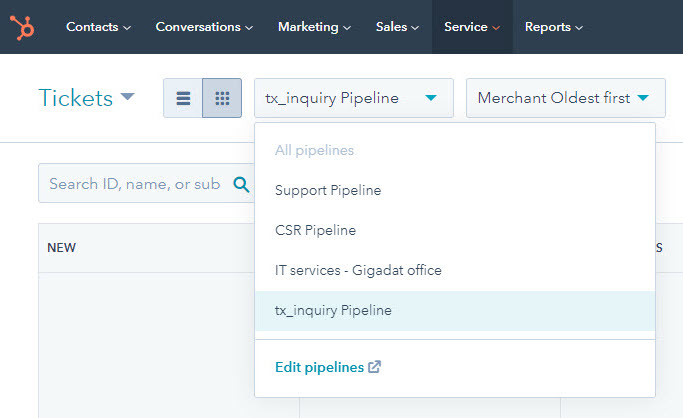The width and height of the screenshot is (683, 418).
Task: Click the HubSpot sprocket logo
Action: click(22, 27)
